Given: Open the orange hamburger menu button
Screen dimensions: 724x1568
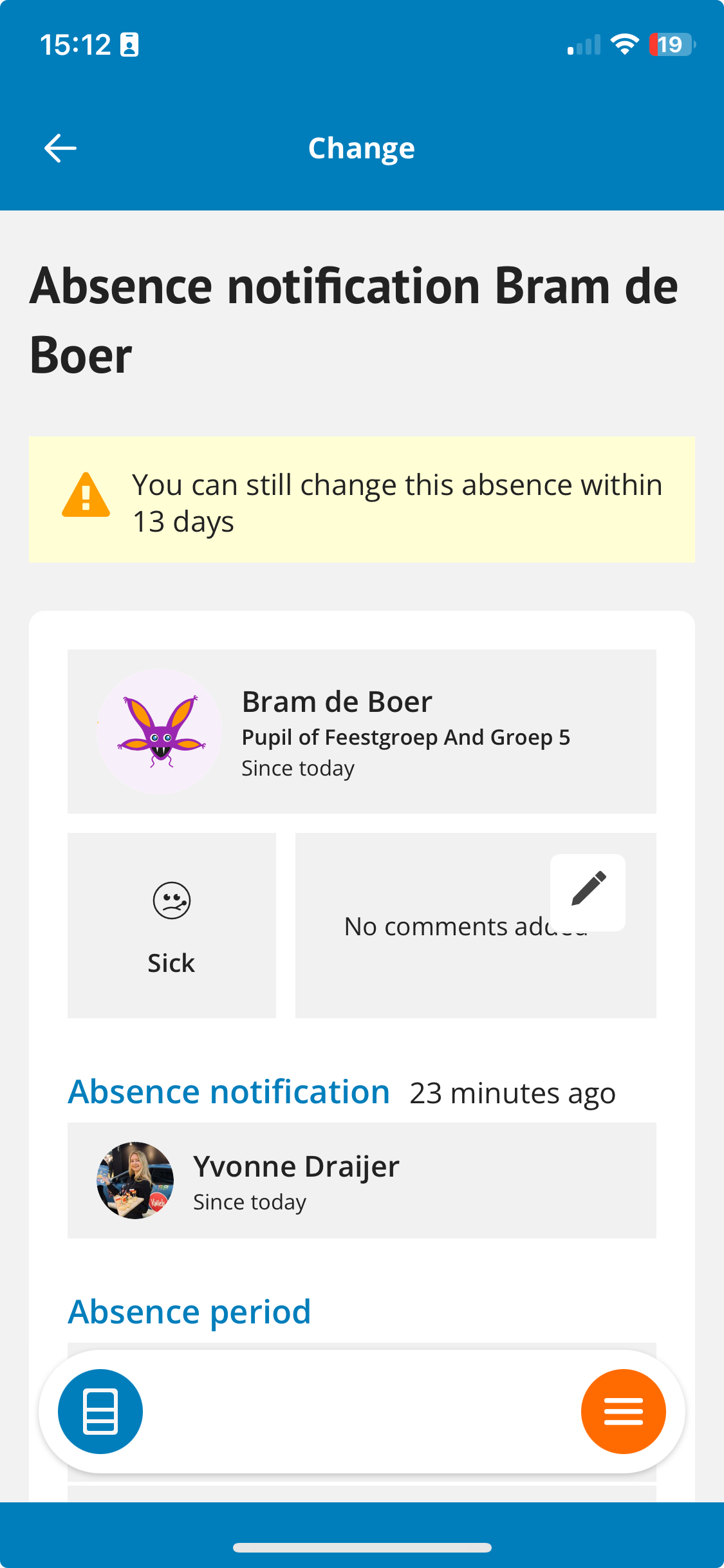Looking at the screenshot, I should [623, 1411].
